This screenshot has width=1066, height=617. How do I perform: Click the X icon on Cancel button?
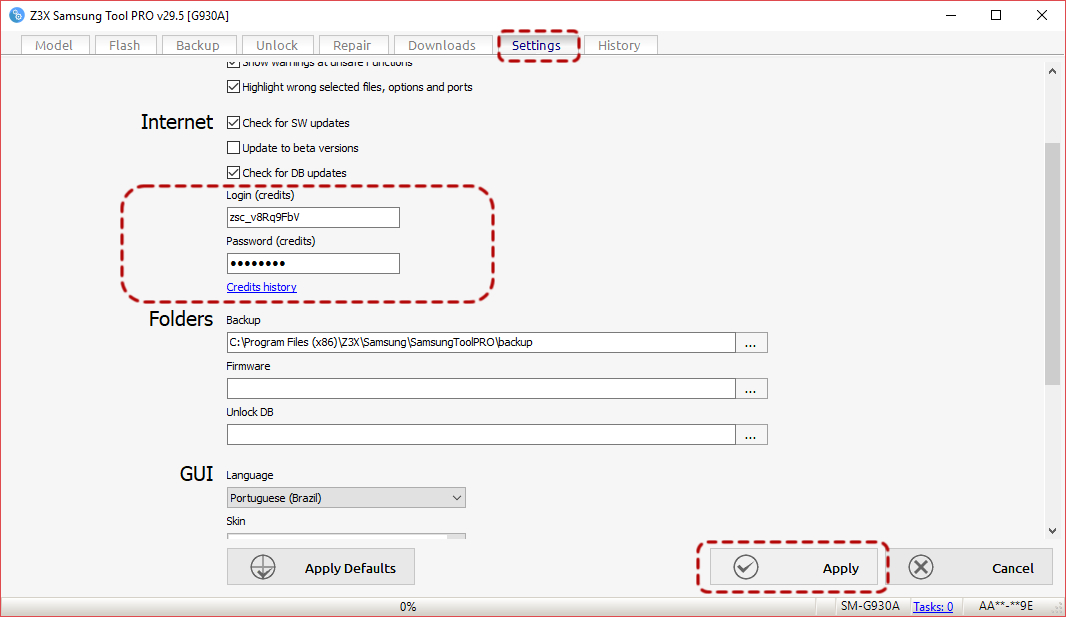[921, 567]
